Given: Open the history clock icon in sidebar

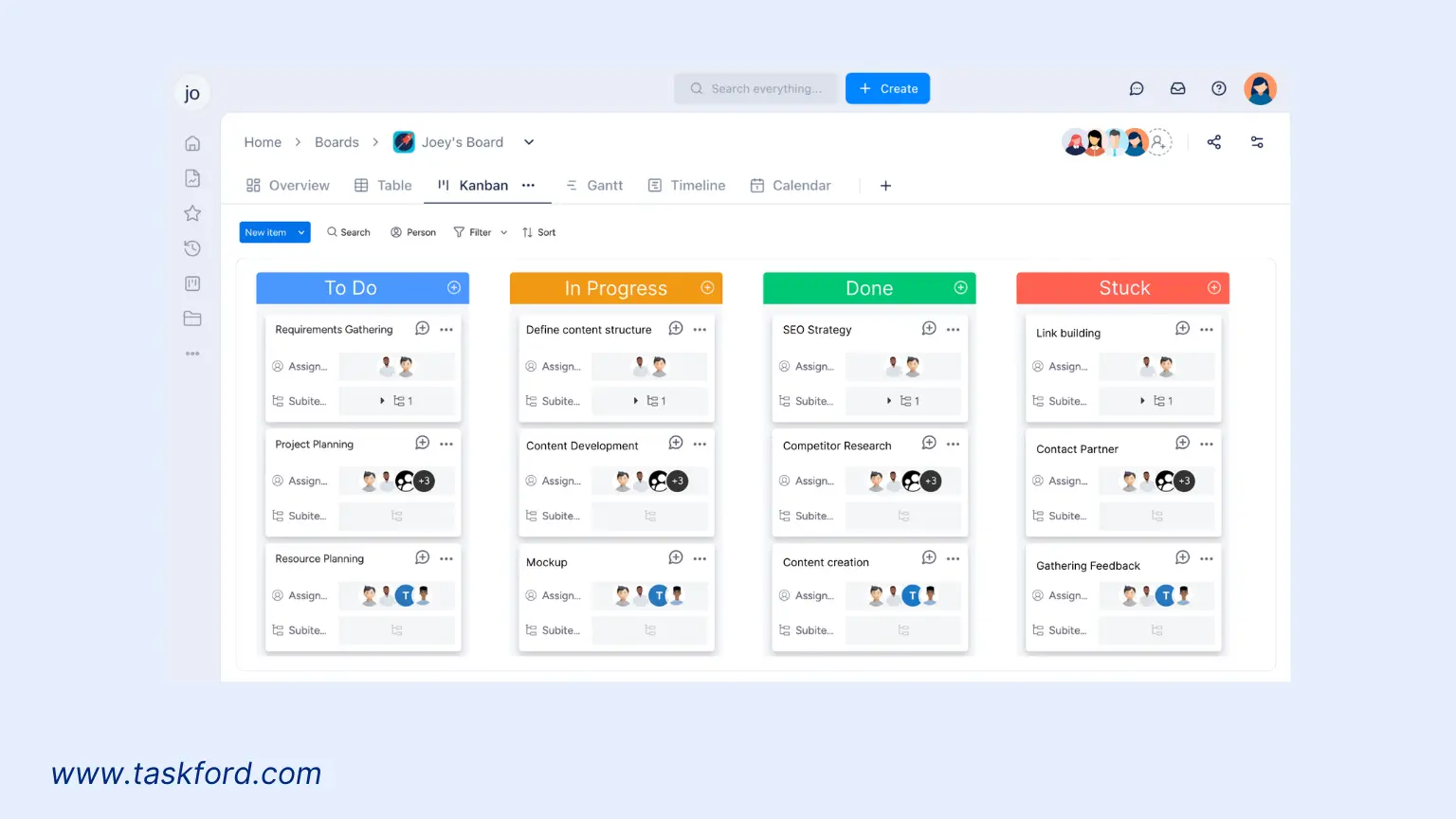Looking at the screenshot, I should [192, 248].
